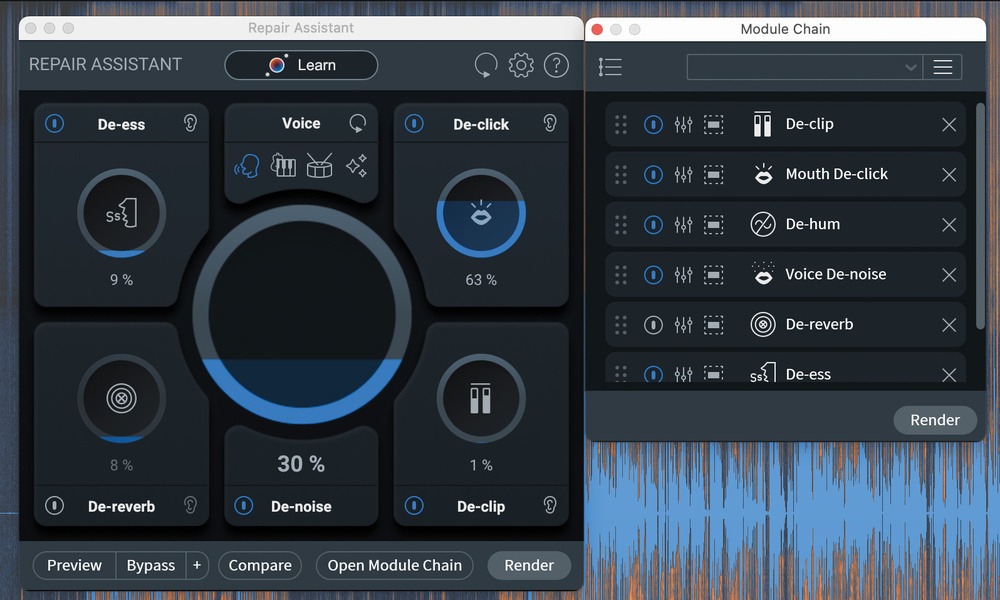Remove De-hum from the chain
Image resolution: width=1000 pixels, height=600 pixels.
point(949,224)
